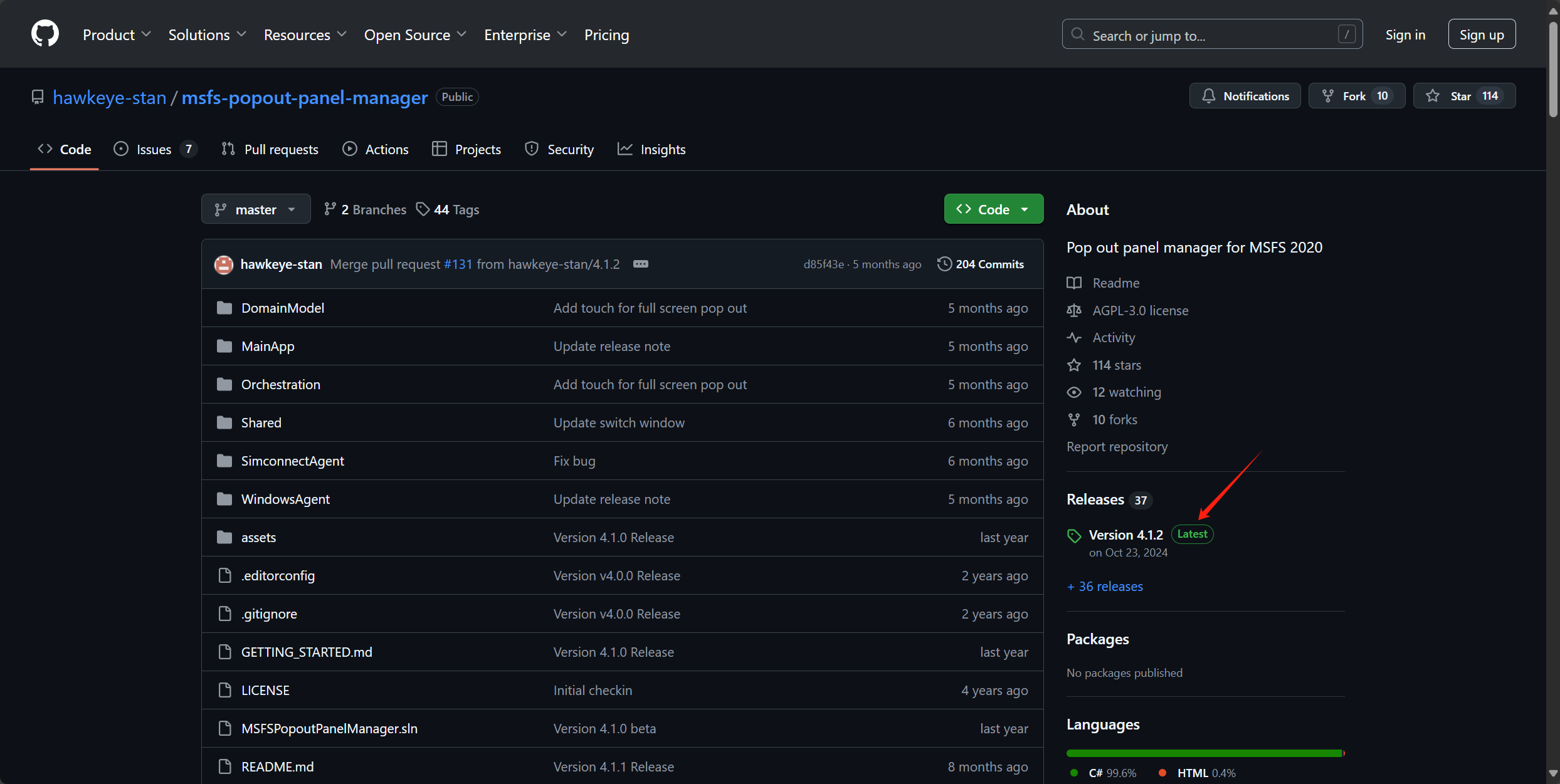Viewport: 1560px width, 784px height.
Task: Click the repository icon before hawkeye-stan
Action: (38, 97)
